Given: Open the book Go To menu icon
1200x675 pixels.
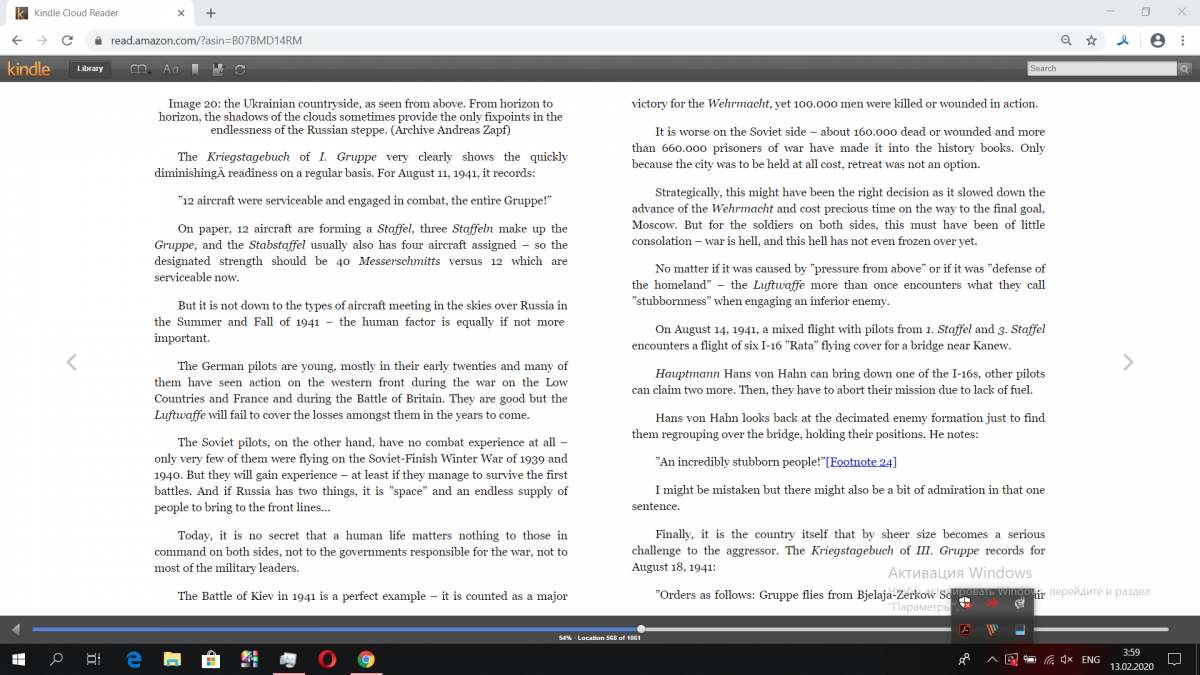Looking at the screenshot, I should (x=140, y=69).
